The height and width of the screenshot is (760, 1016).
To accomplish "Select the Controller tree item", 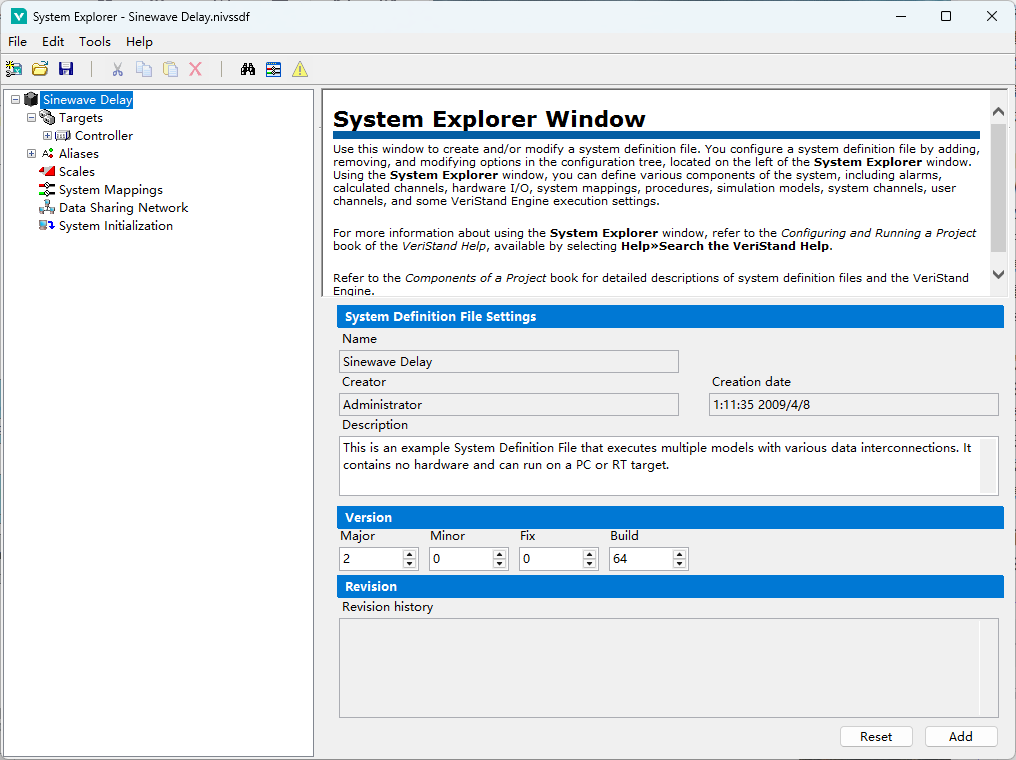I will pyautogui.click(x=104, y=135).
